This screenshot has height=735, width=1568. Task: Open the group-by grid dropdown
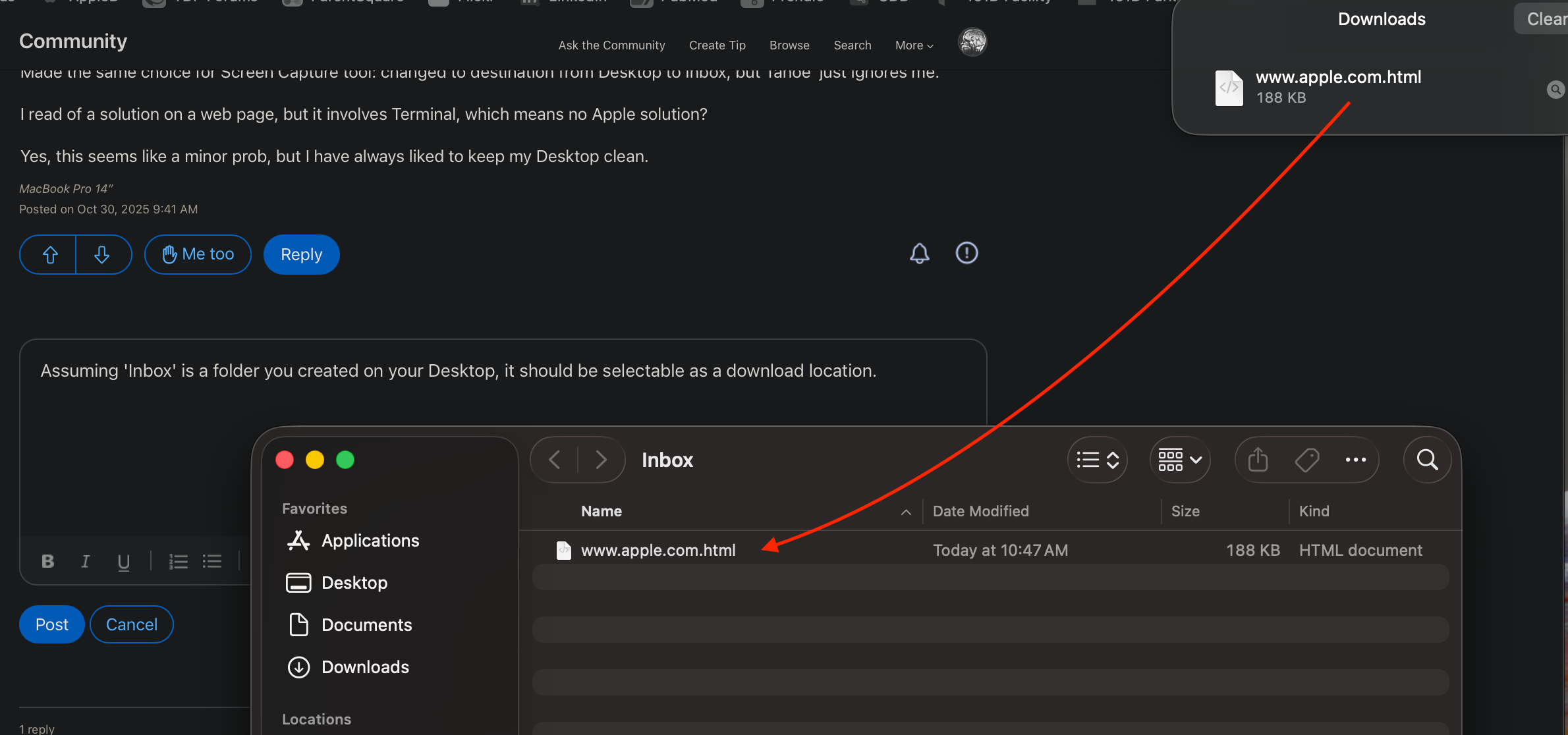[1179, 460]
